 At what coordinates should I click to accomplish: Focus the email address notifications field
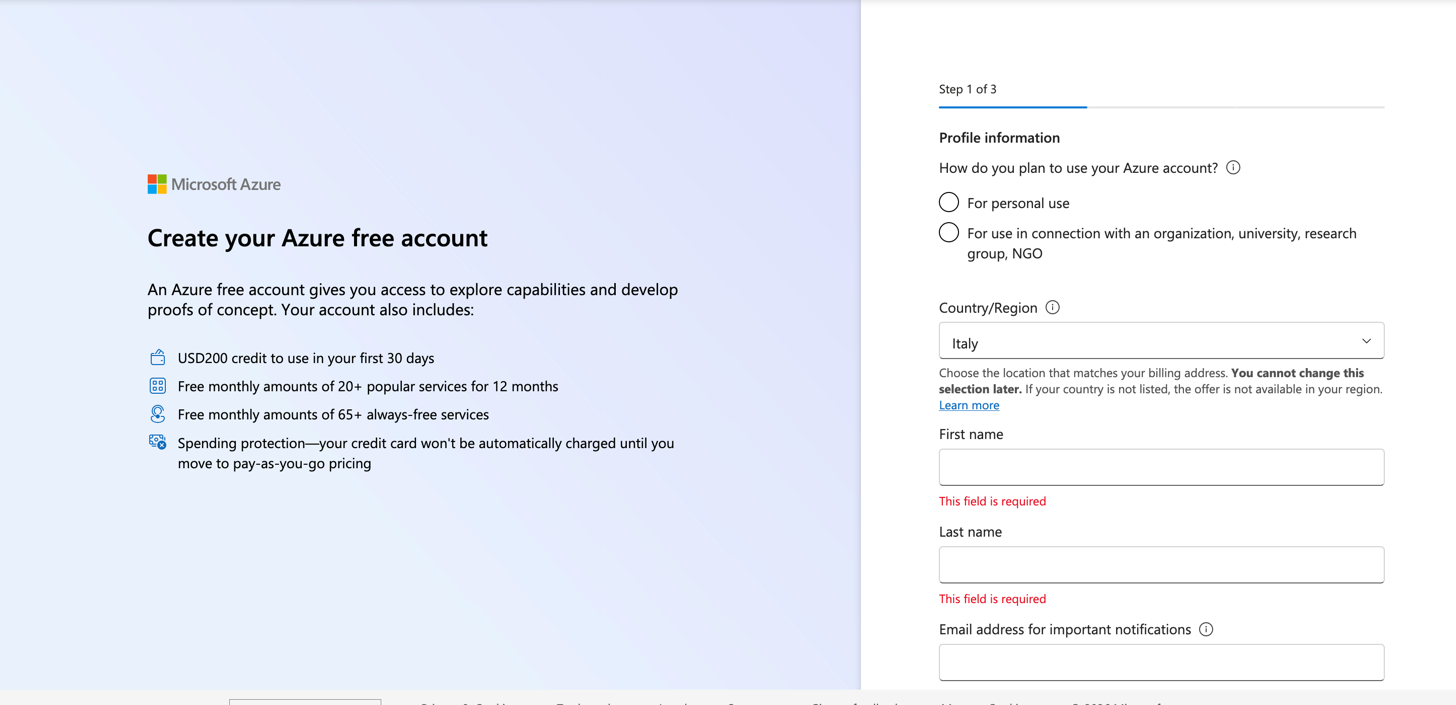(1160, 662)
